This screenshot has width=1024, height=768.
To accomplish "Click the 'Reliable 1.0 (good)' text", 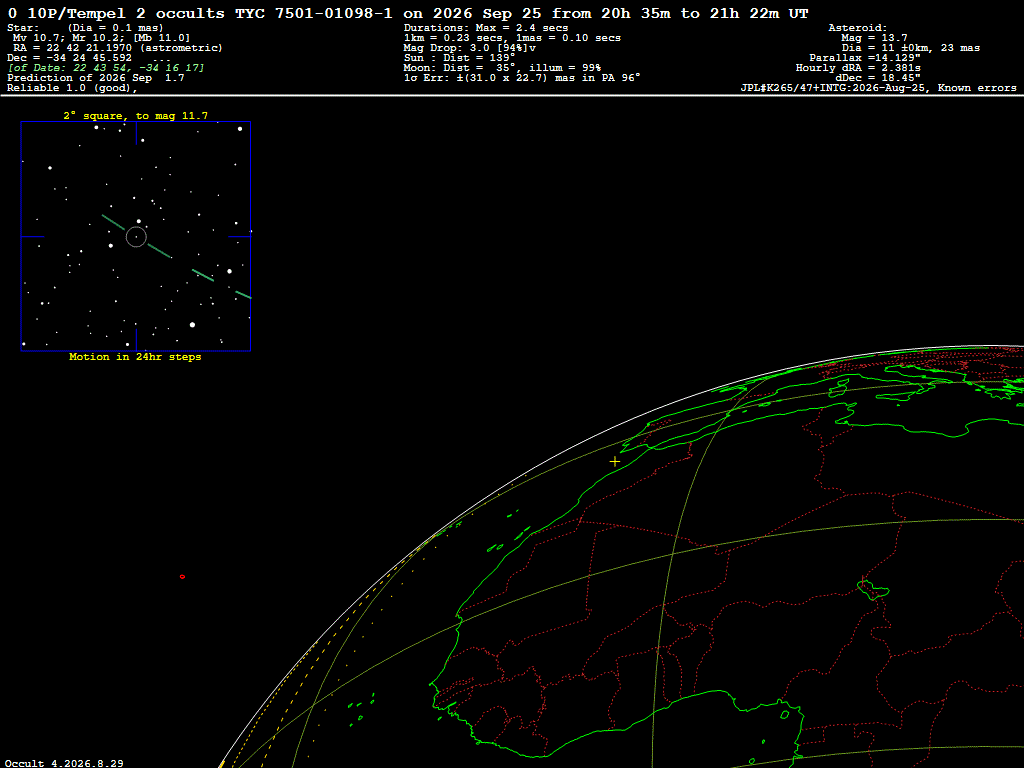I will pos(72,88).
